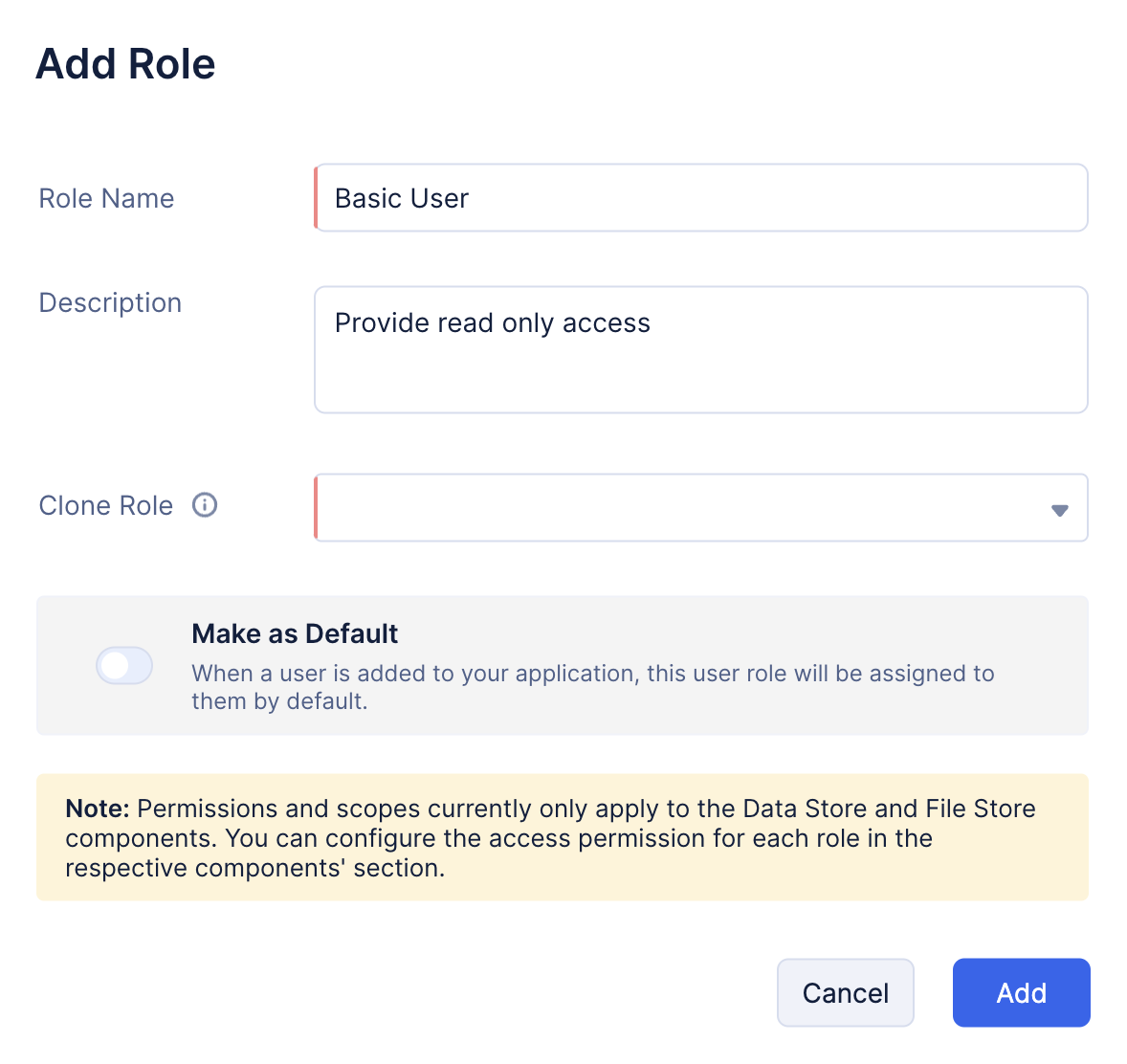The width and height of the screenshot is (1127, 1064).
Task: Click the Add button
Action: click(1022, 993)
